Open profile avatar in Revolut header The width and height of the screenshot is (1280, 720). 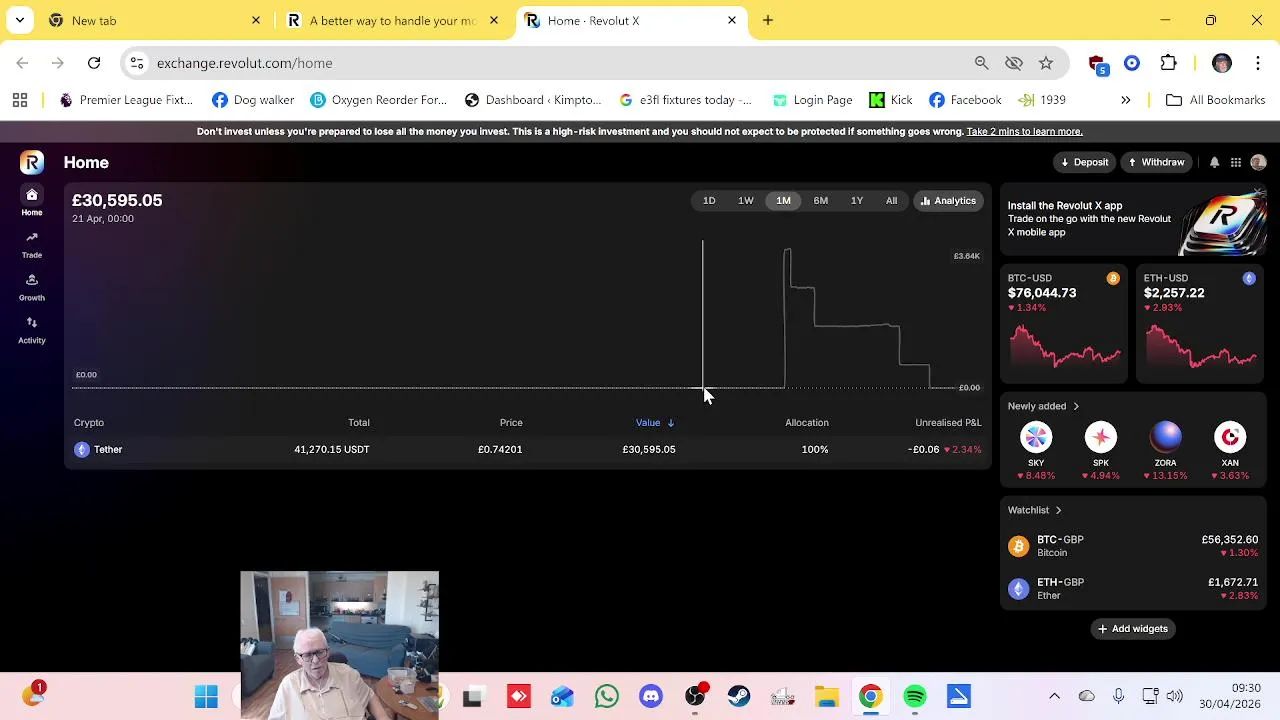(x=1258, y=162)
